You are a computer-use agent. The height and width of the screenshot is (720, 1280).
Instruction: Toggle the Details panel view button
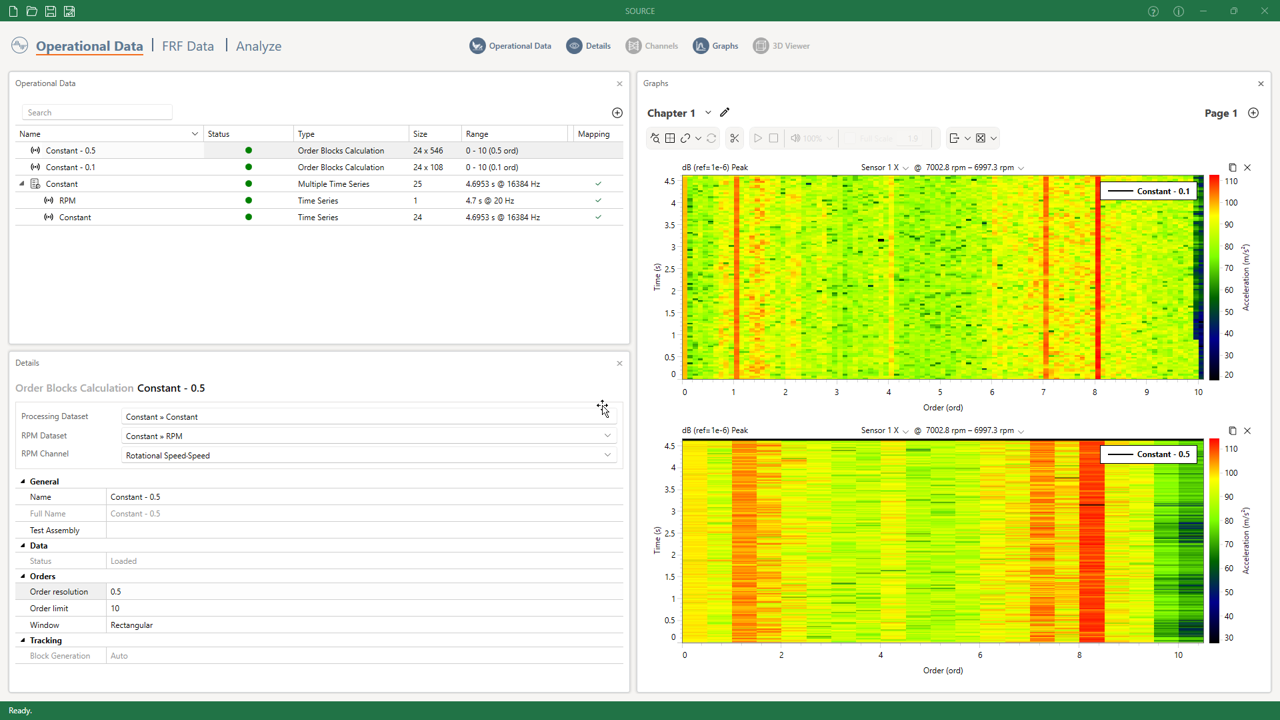tap(588, 46)
